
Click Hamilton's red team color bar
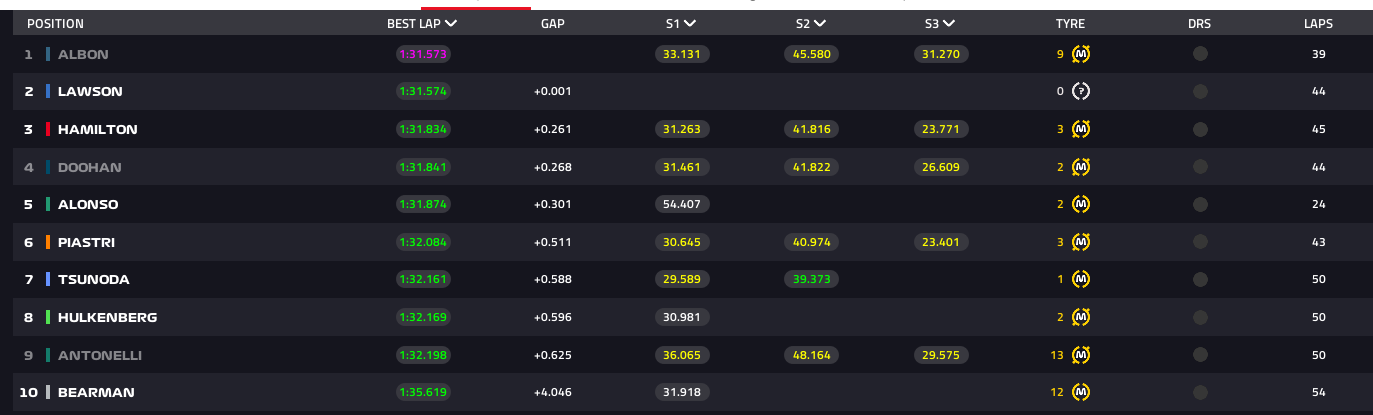click(x=48, y=129)
